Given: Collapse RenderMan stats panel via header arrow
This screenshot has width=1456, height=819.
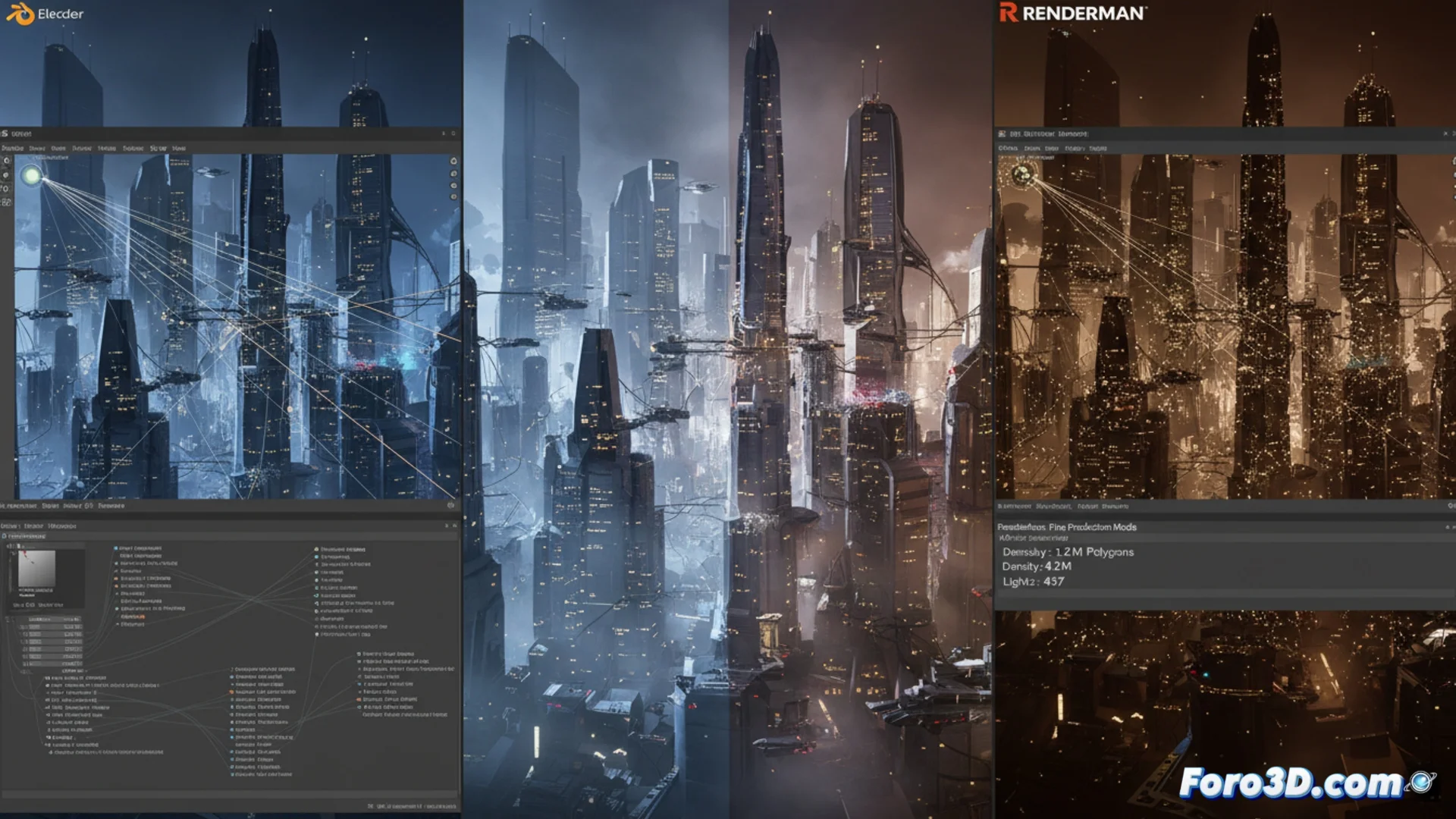Looking at the screenshot, I should click(1447, 527).
